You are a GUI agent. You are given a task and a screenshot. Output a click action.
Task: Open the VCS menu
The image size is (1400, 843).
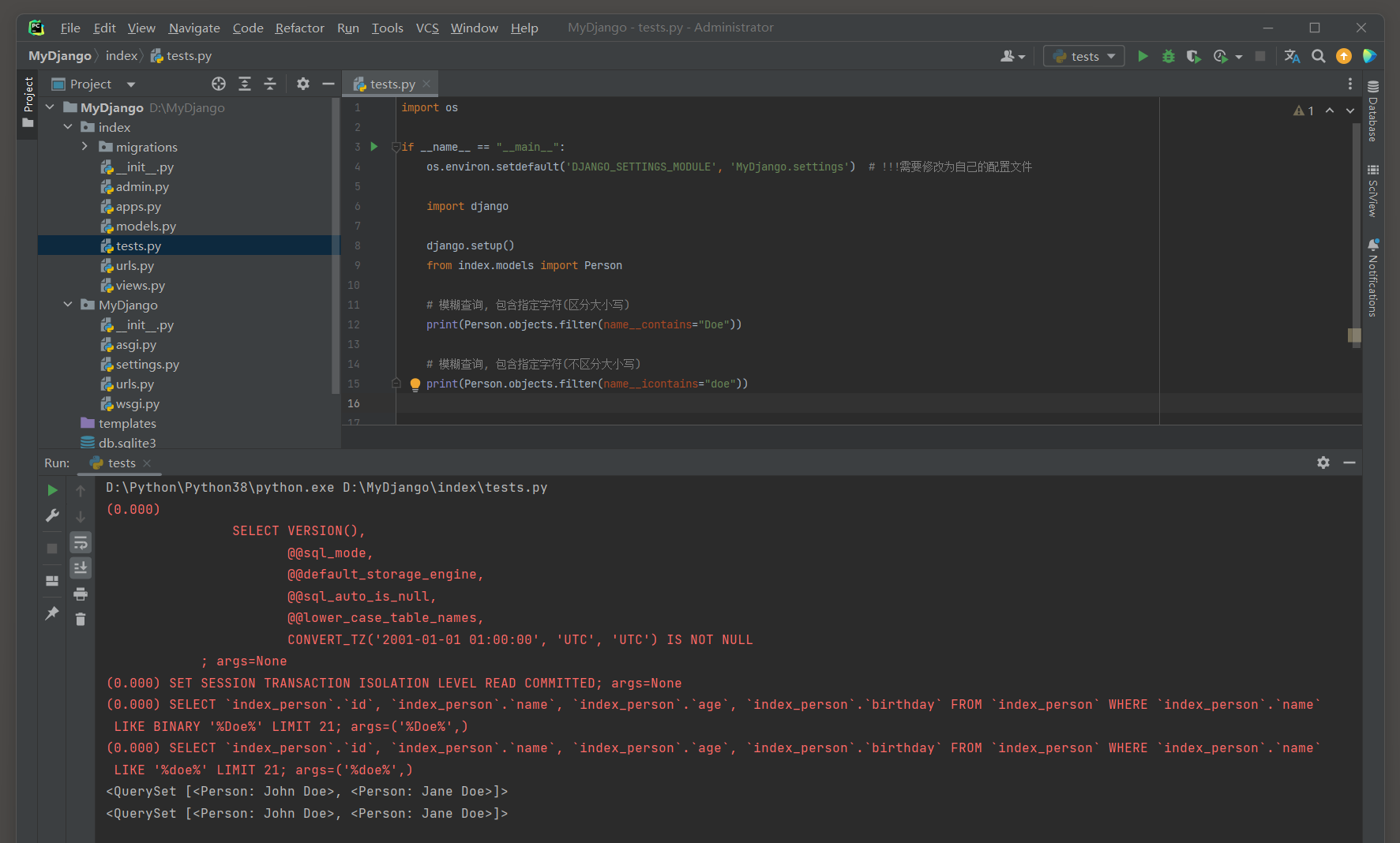point(427,28)
